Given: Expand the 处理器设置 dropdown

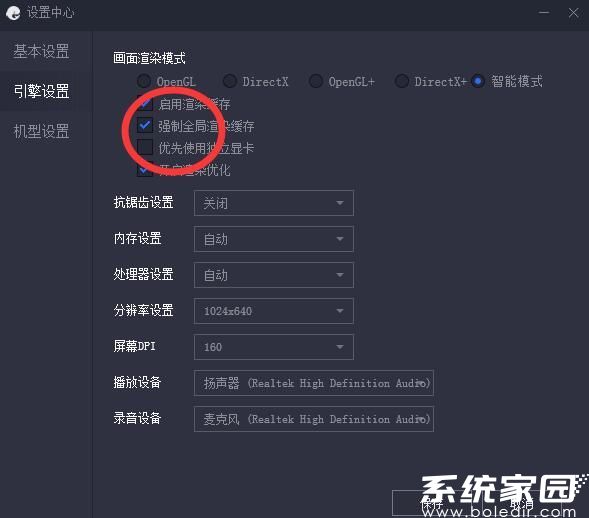Looking at the screenshot, I should 274,275.
